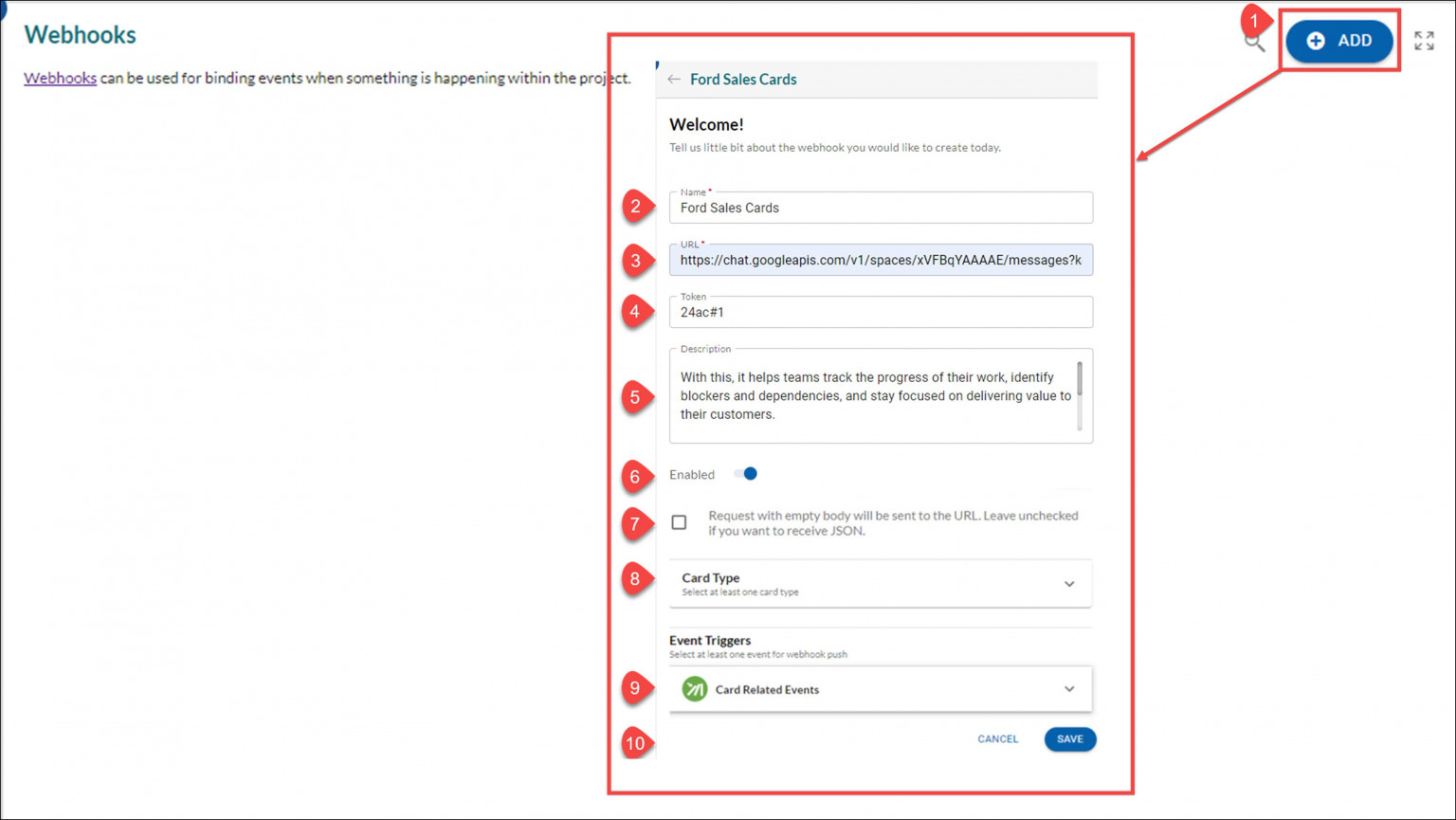
Task: Click the back arrow beside Ford Sales Cards
Action: click(x=674, y=80)
